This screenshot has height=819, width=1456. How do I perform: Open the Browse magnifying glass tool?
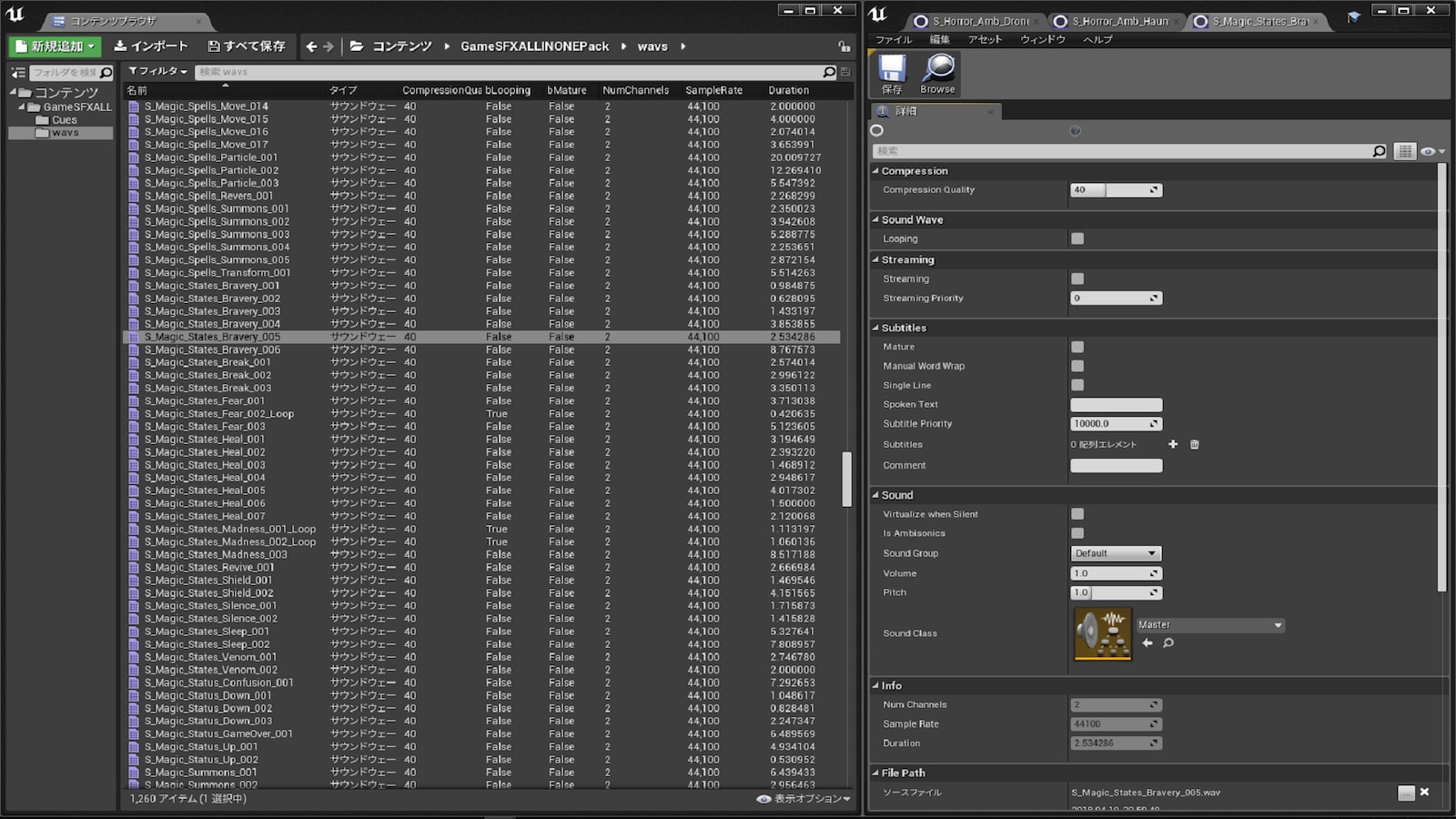936,73
